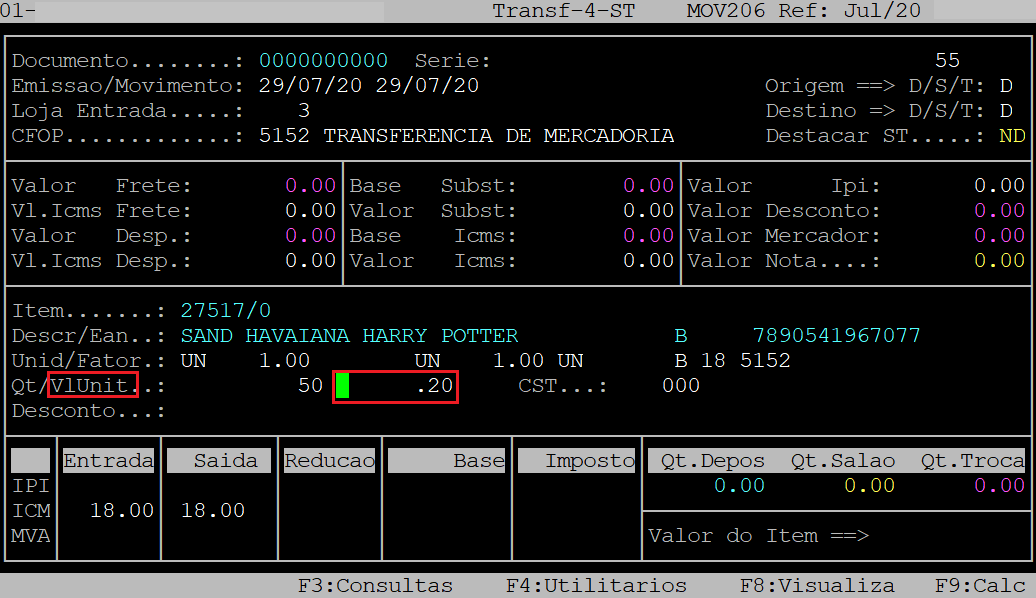Click the Valor Nota total field
Screen dimensions: 1036x598
click(999, 261)
